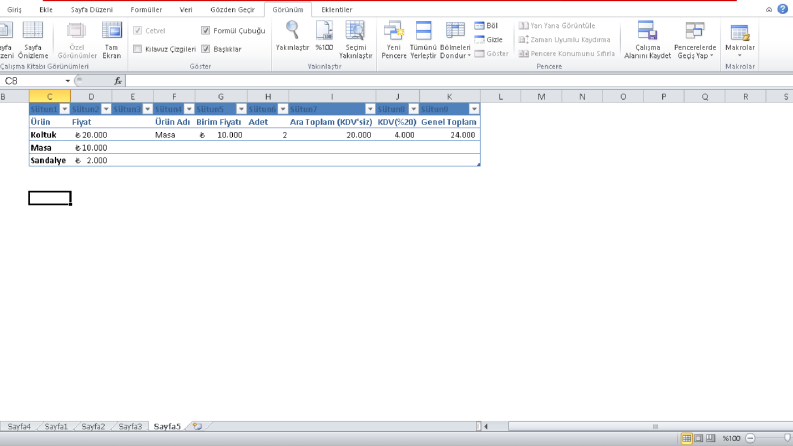Screen dimensions: 793x446
Task: Switch to Page Break Preview in status bar
Action: (x=711, y=438)
